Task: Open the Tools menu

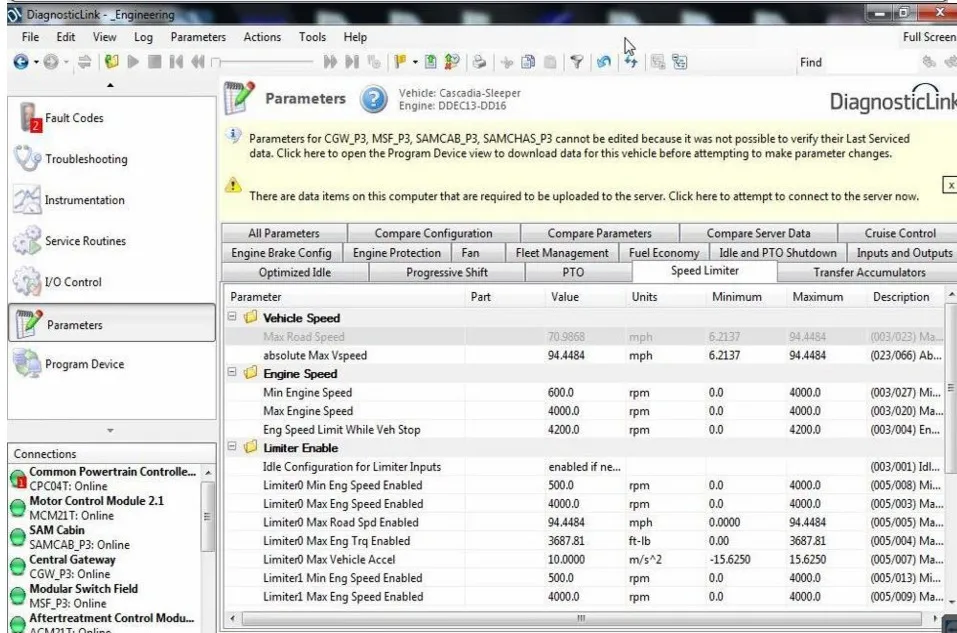Action: tap(312, 37)
